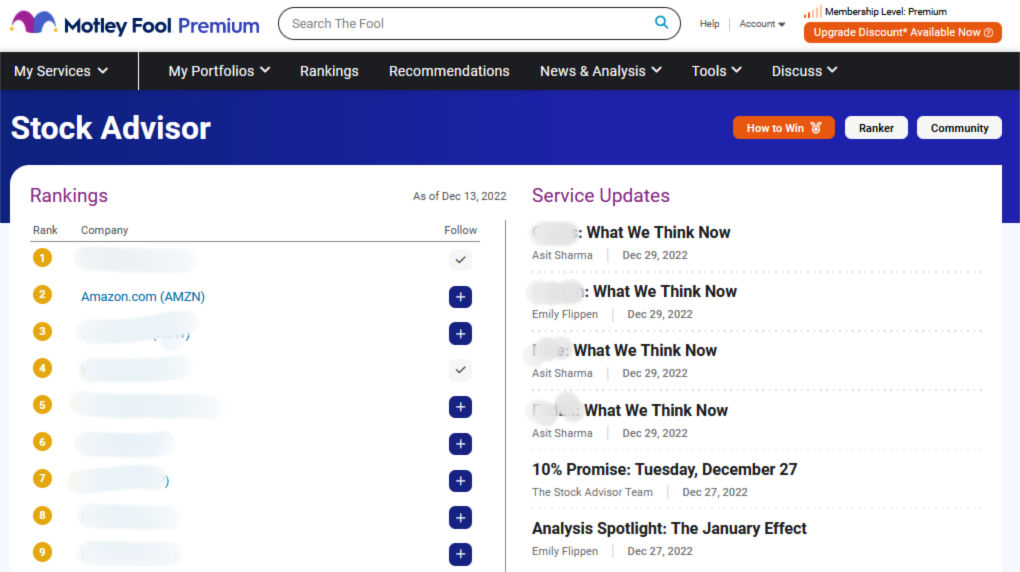
Task: Click 'Membership Level: Premium' text
Action: [885, 12]
